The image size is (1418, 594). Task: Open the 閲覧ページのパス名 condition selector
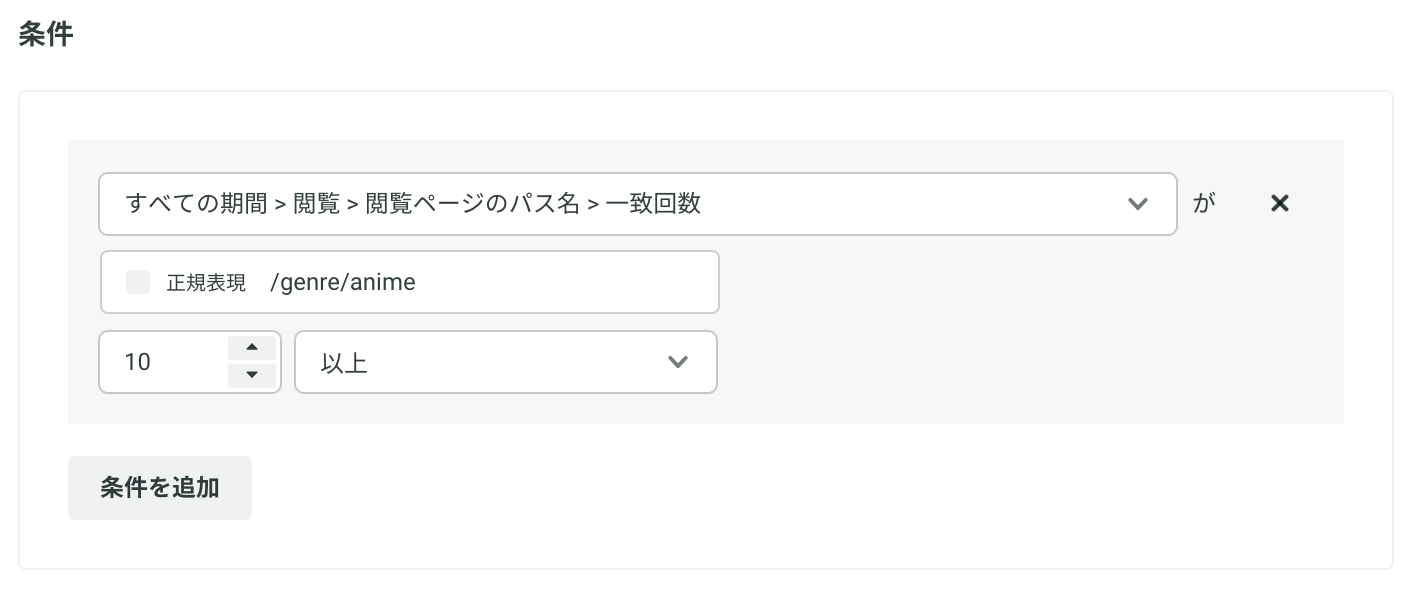[638, 204]
